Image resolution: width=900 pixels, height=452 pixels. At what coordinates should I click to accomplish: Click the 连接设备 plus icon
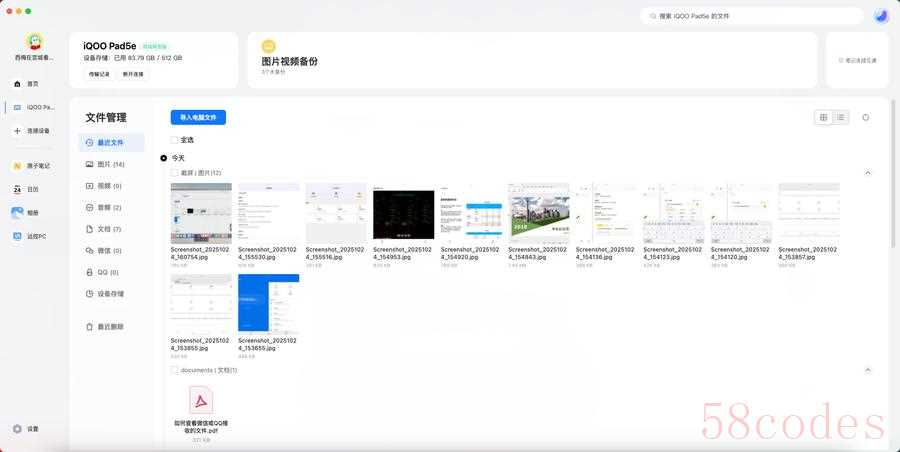(x=17, y=131)
